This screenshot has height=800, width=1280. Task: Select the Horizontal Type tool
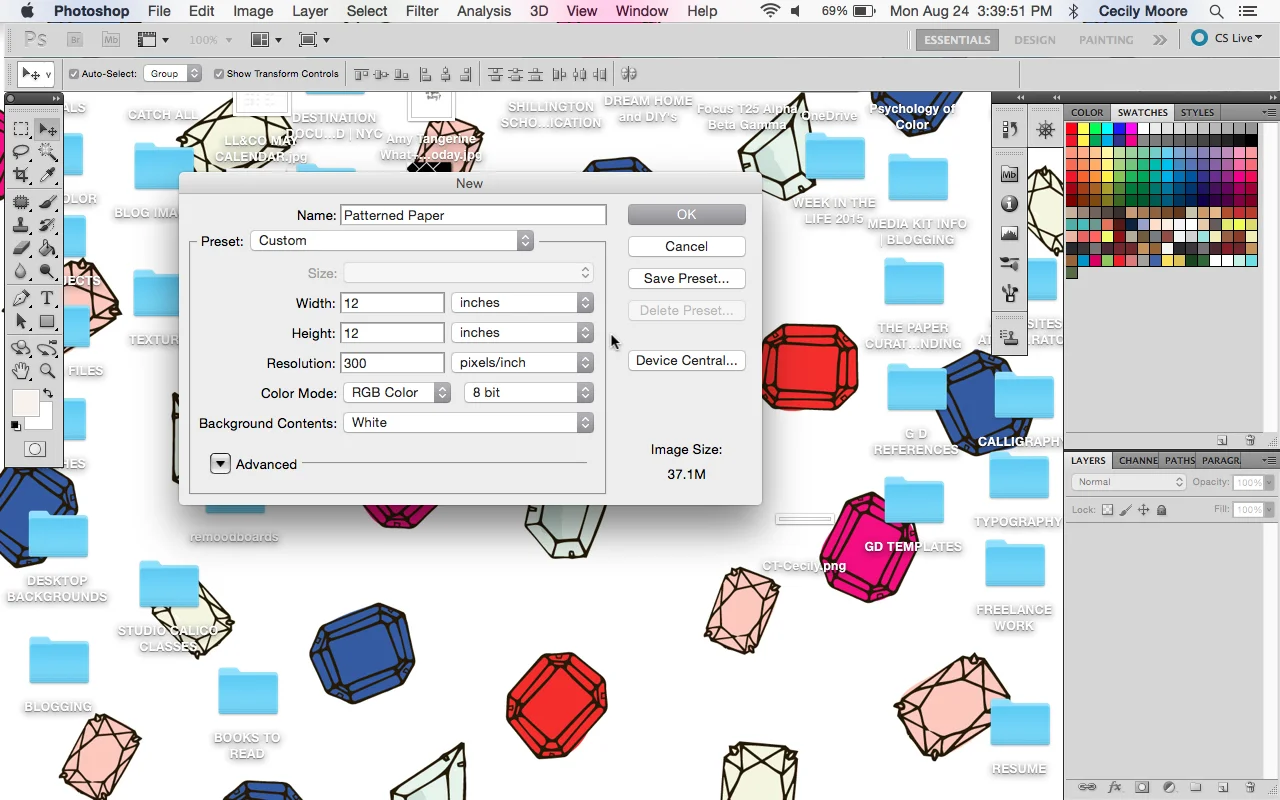[x=47, y=298]
